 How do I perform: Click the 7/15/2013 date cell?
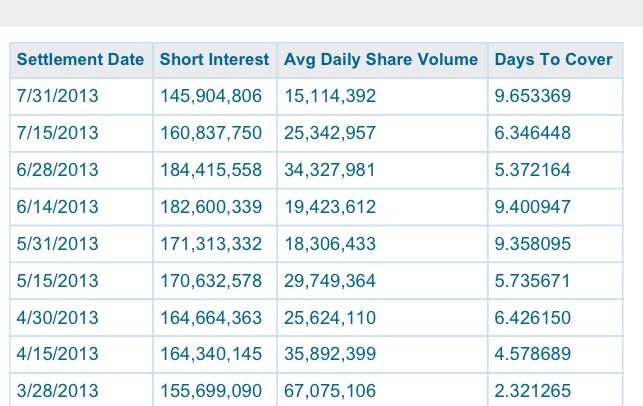point(58,134)
